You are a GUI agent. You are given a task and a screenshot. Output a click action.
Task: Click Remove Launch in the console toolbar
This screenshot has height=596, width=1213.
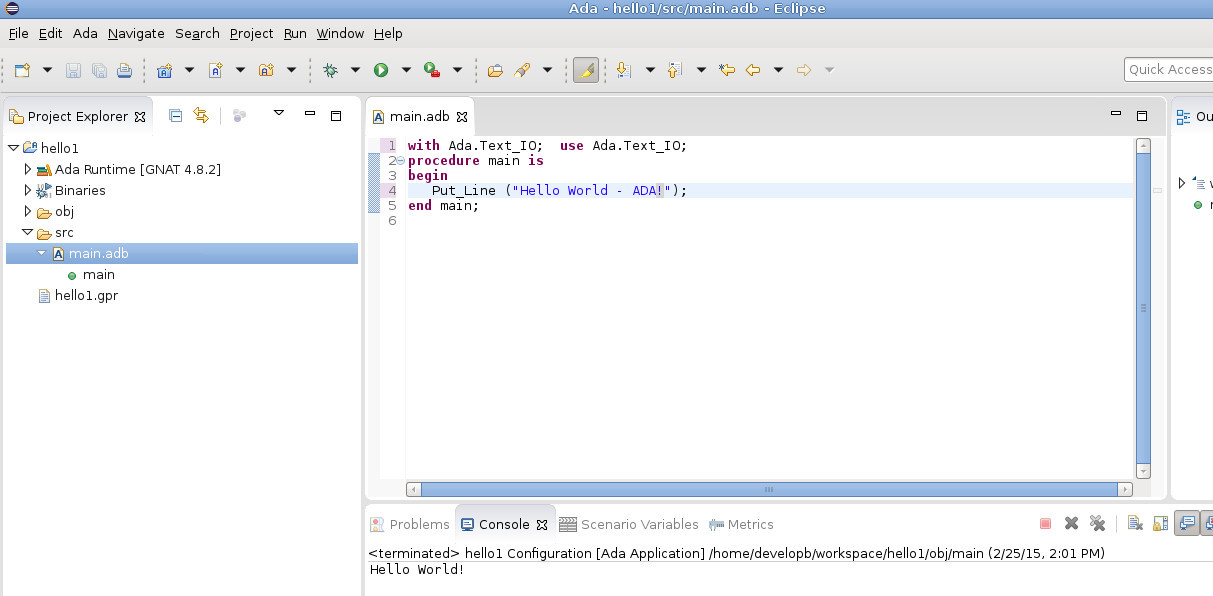click(1071, 523)
